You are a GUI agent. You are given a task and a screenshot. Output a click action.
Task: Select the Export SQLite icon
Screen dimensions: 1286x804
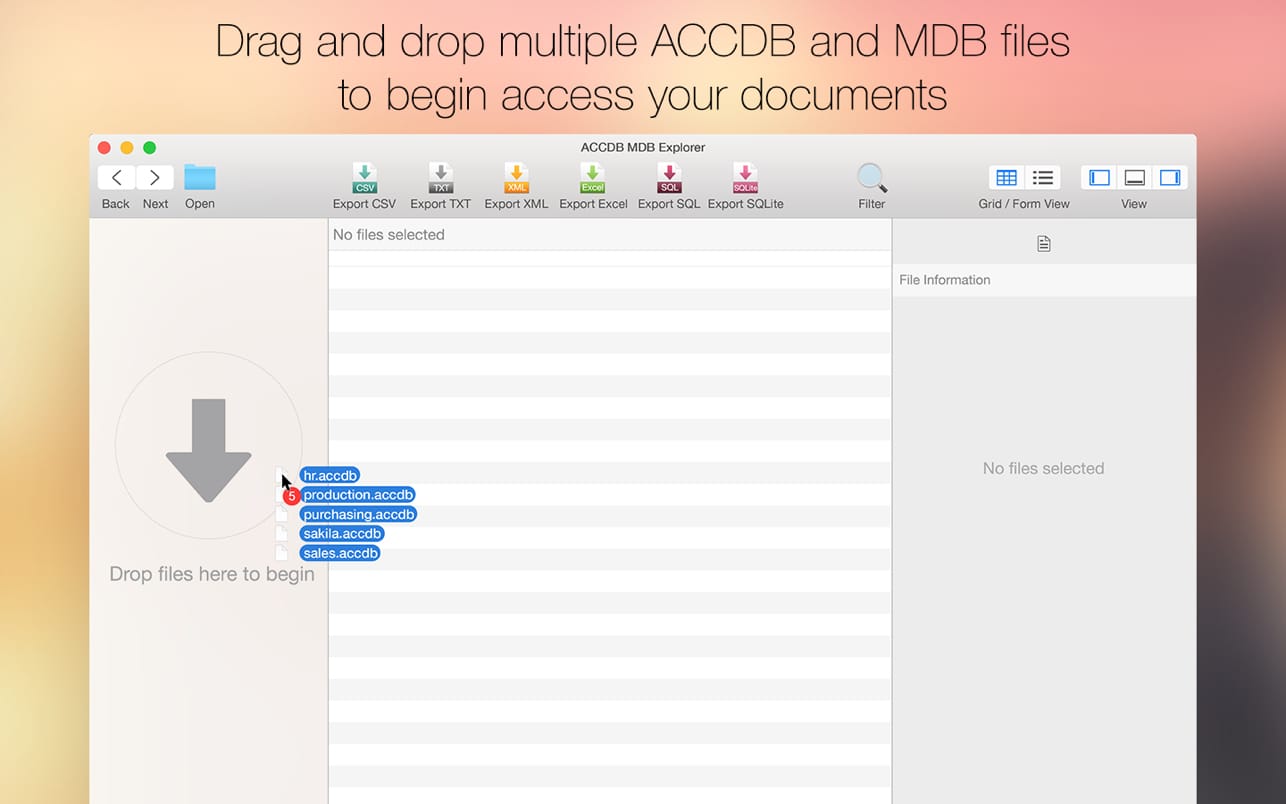point(744,177)
